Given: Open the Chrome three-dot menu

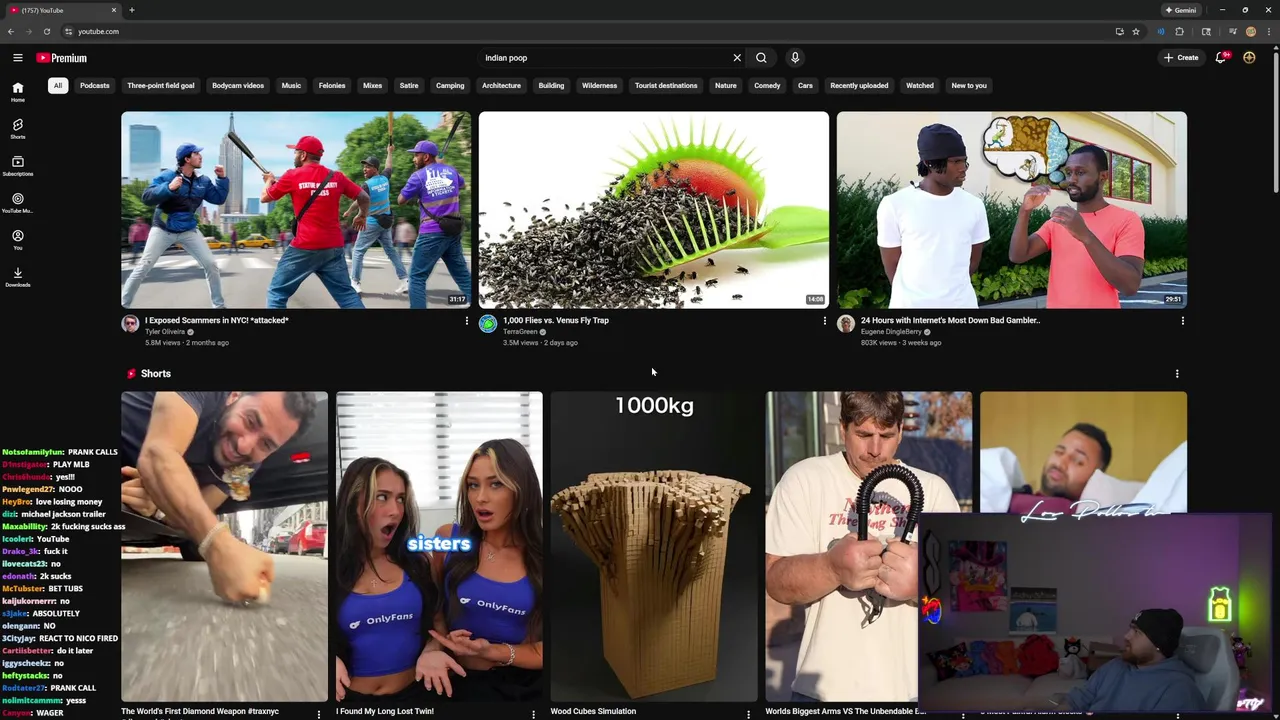Looking at the screenshot, I should tap(1269, 32).
